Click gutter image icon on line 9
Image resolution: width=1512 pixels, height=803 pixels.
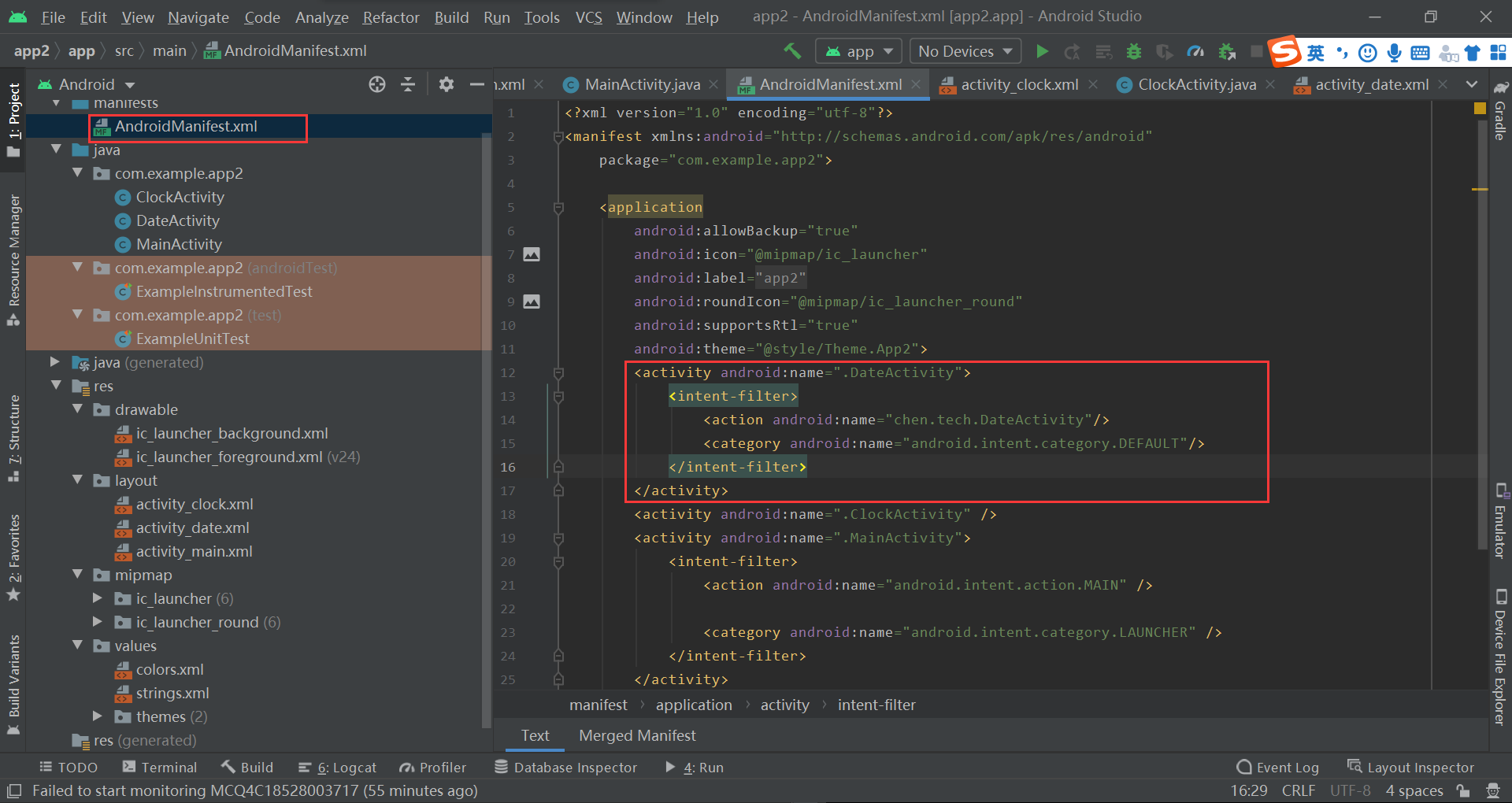pos(532,302)
